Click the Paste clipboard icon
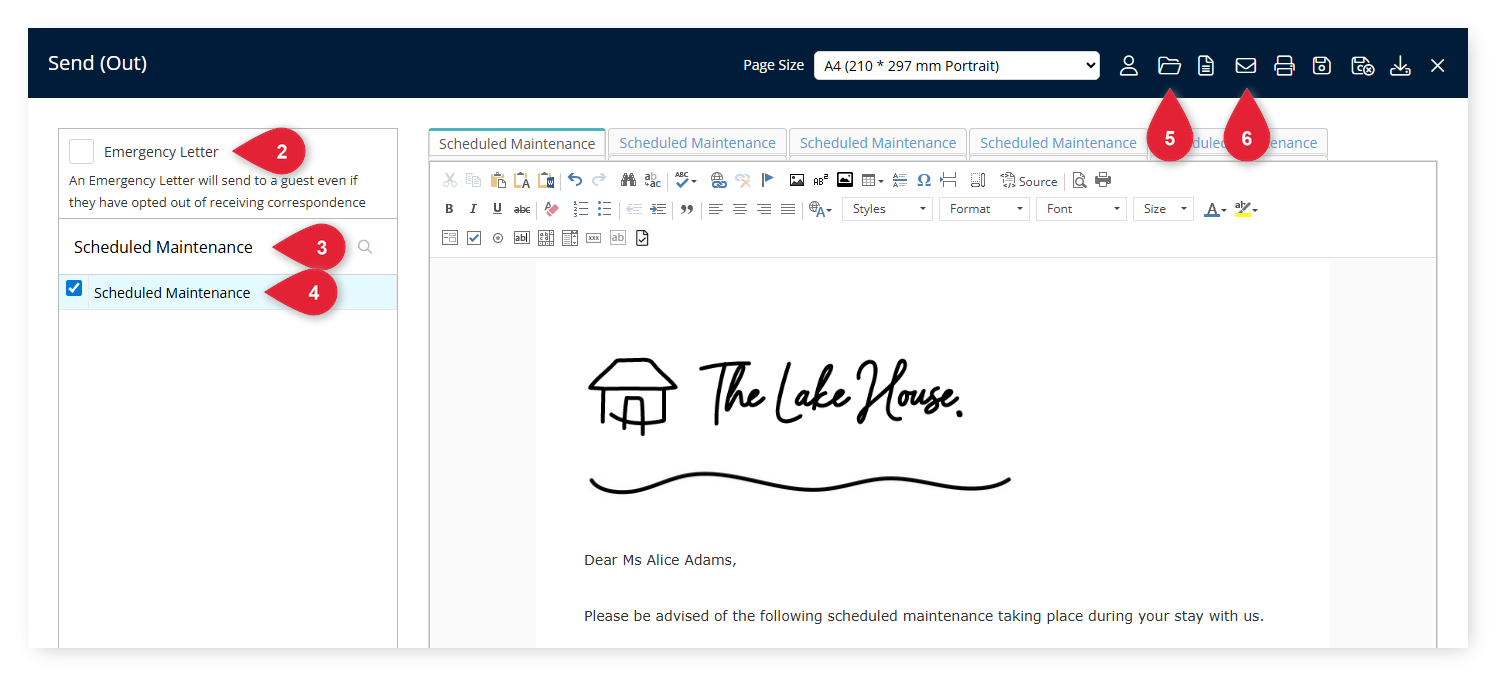Screen dimensions: 1496x676 coord(498,180)
